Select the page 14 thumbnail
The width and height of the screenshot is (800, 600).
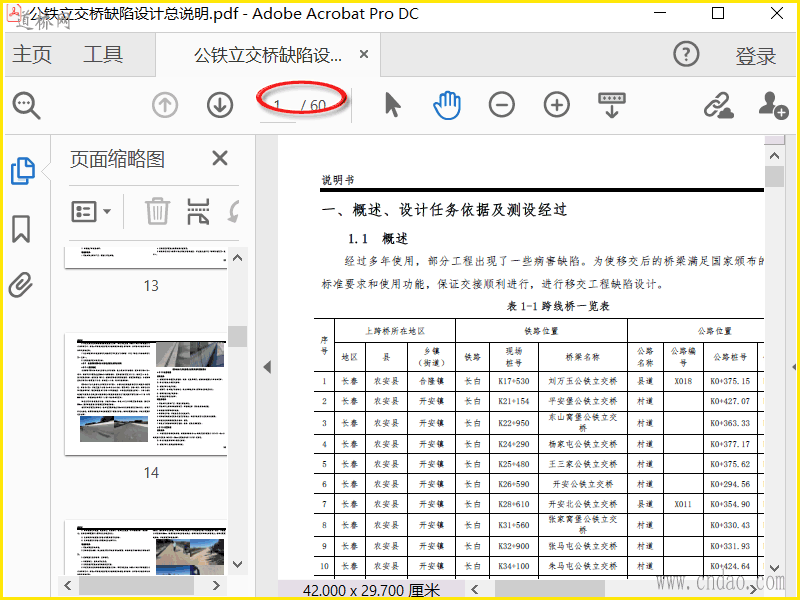pyautogui.click(x=146, y=394)
